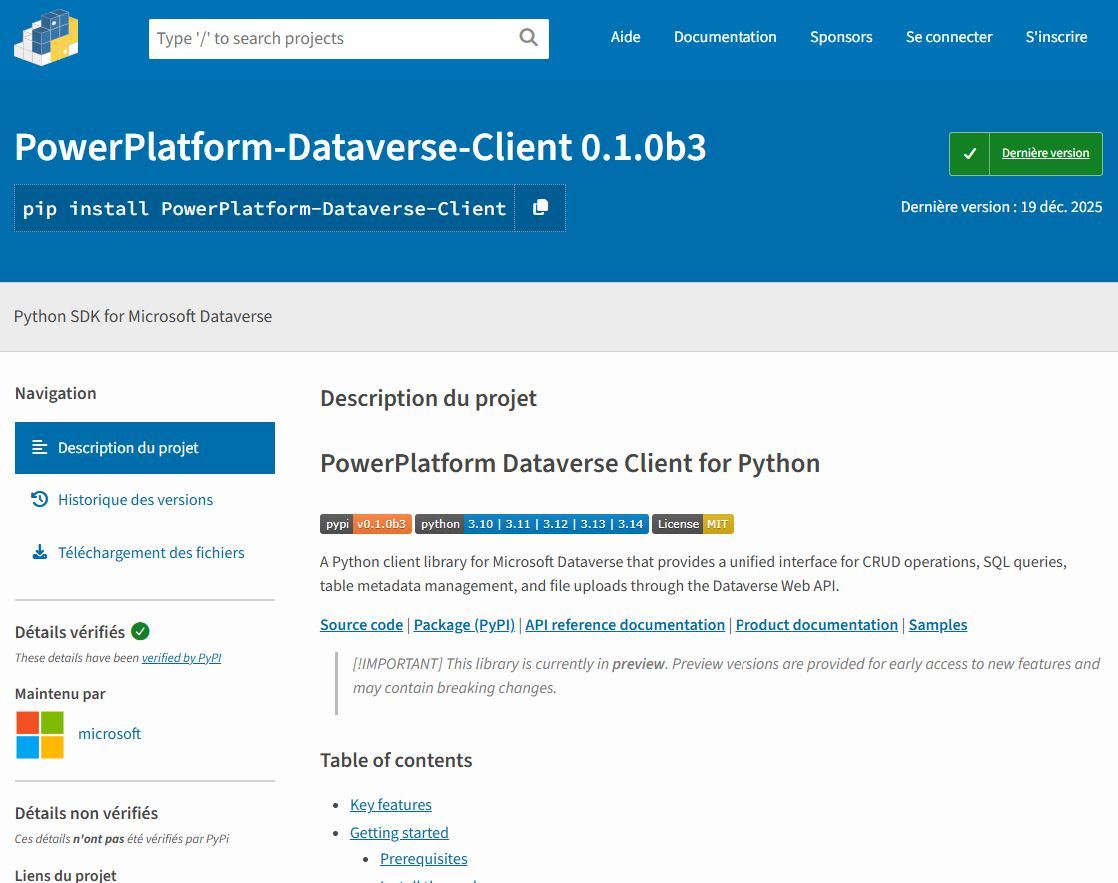Jump to Prerequisites section

click(x=424, y=859)
